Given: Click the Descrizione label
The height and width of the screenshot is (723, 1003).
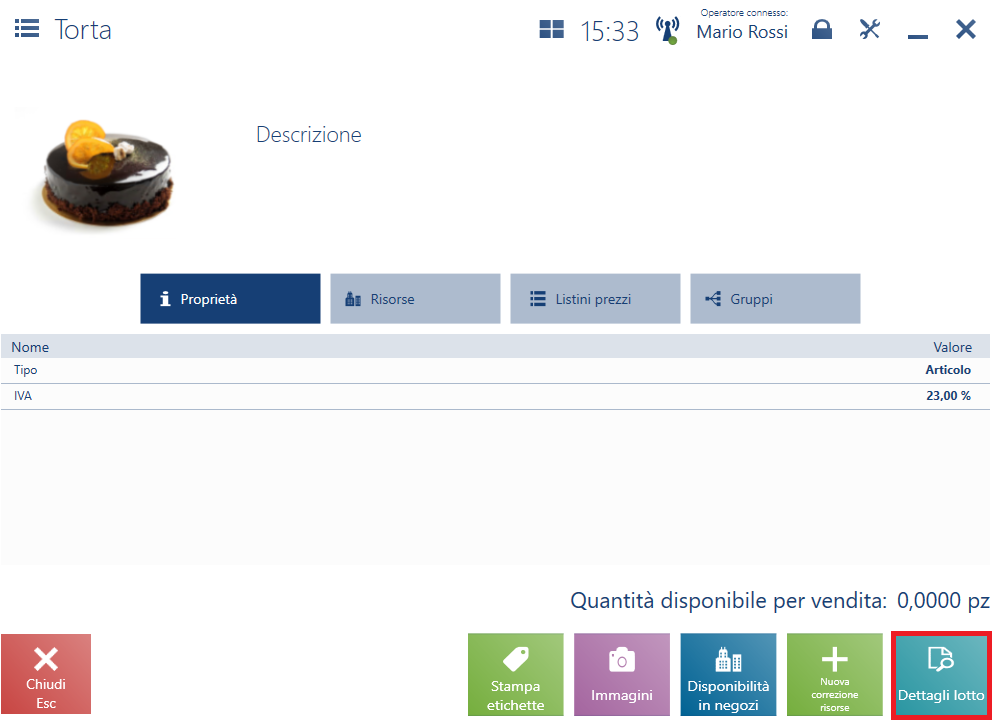Looking at the screenshot, I should point(309,134).
